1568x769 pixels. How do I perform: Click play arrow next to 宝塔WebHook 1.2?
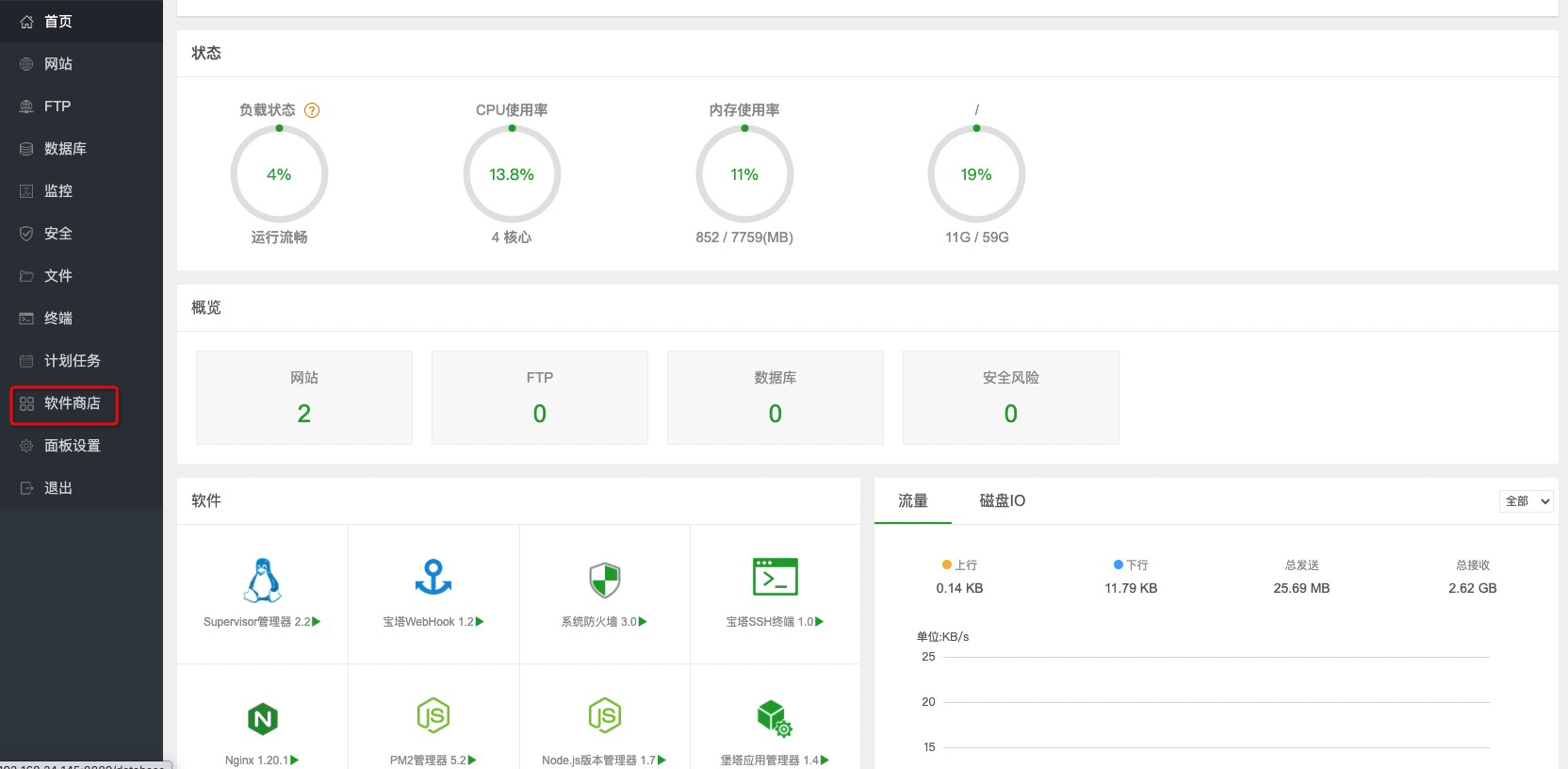tap(480, 622)
